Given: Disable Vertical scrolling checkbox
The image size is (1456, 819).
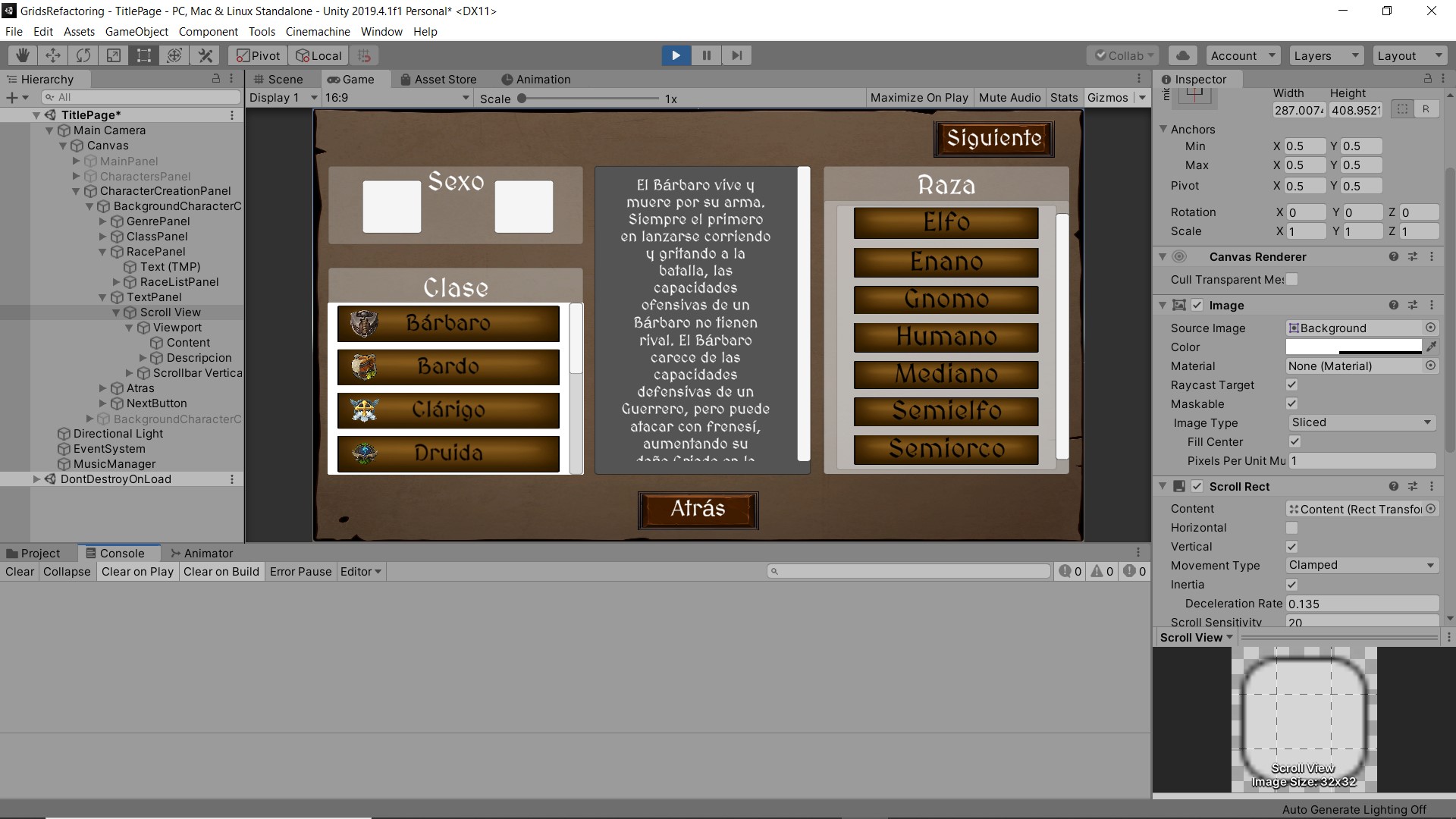Looking at the screenshot, I should point(1292,546).
